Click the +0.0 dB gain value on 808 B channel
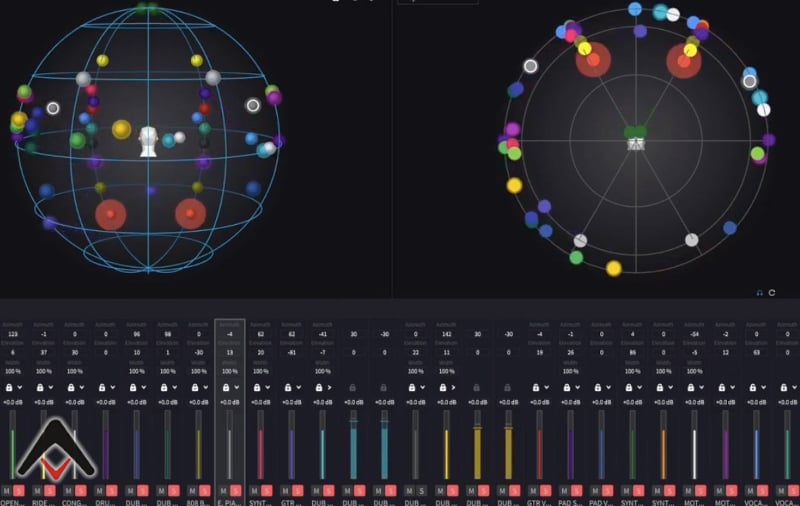Viewport: 800px width, 506px height. pos(198,402)
